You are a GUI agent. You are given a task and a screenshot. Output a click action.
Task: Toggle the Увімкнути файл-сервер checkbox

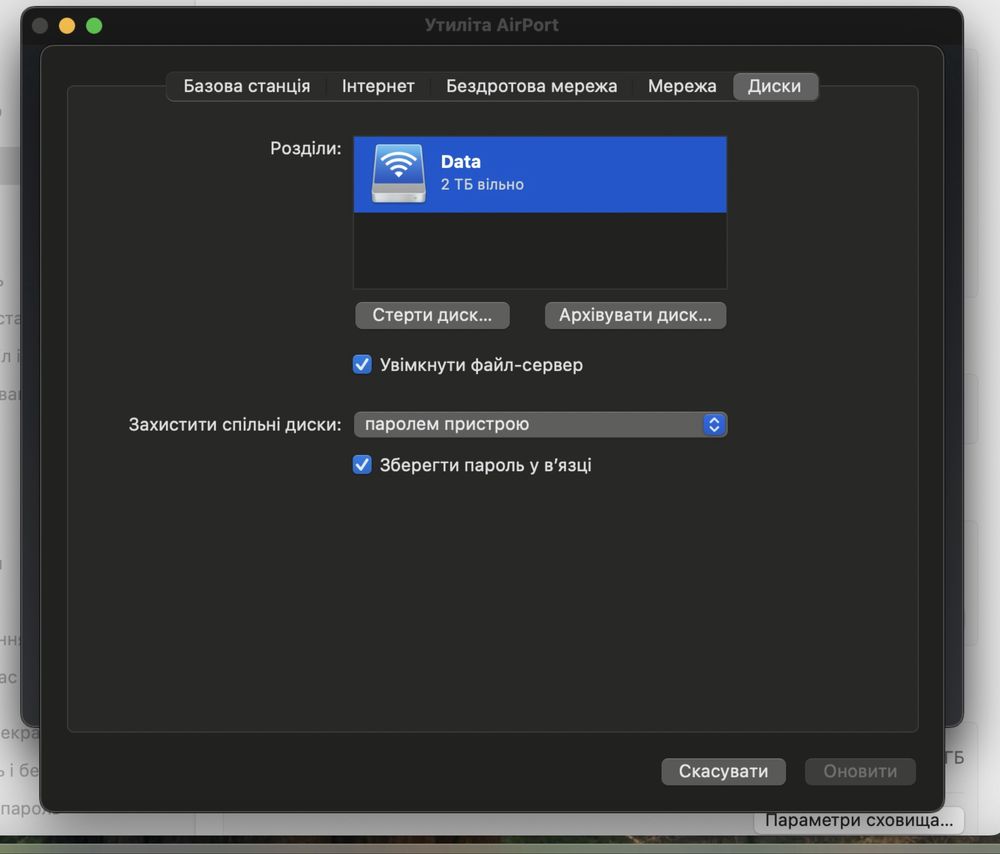tap(362, 365)
